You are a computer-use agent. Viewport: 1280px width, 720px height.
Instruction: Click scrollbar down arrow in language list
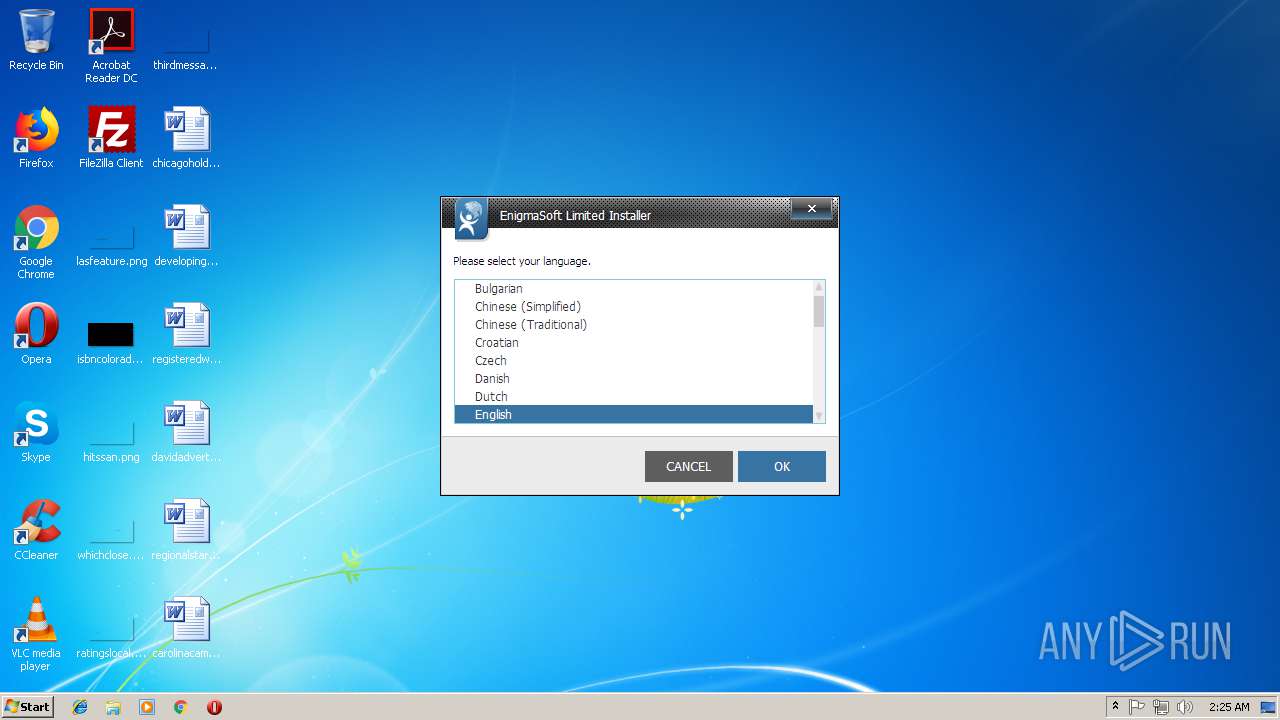(819, 416)
